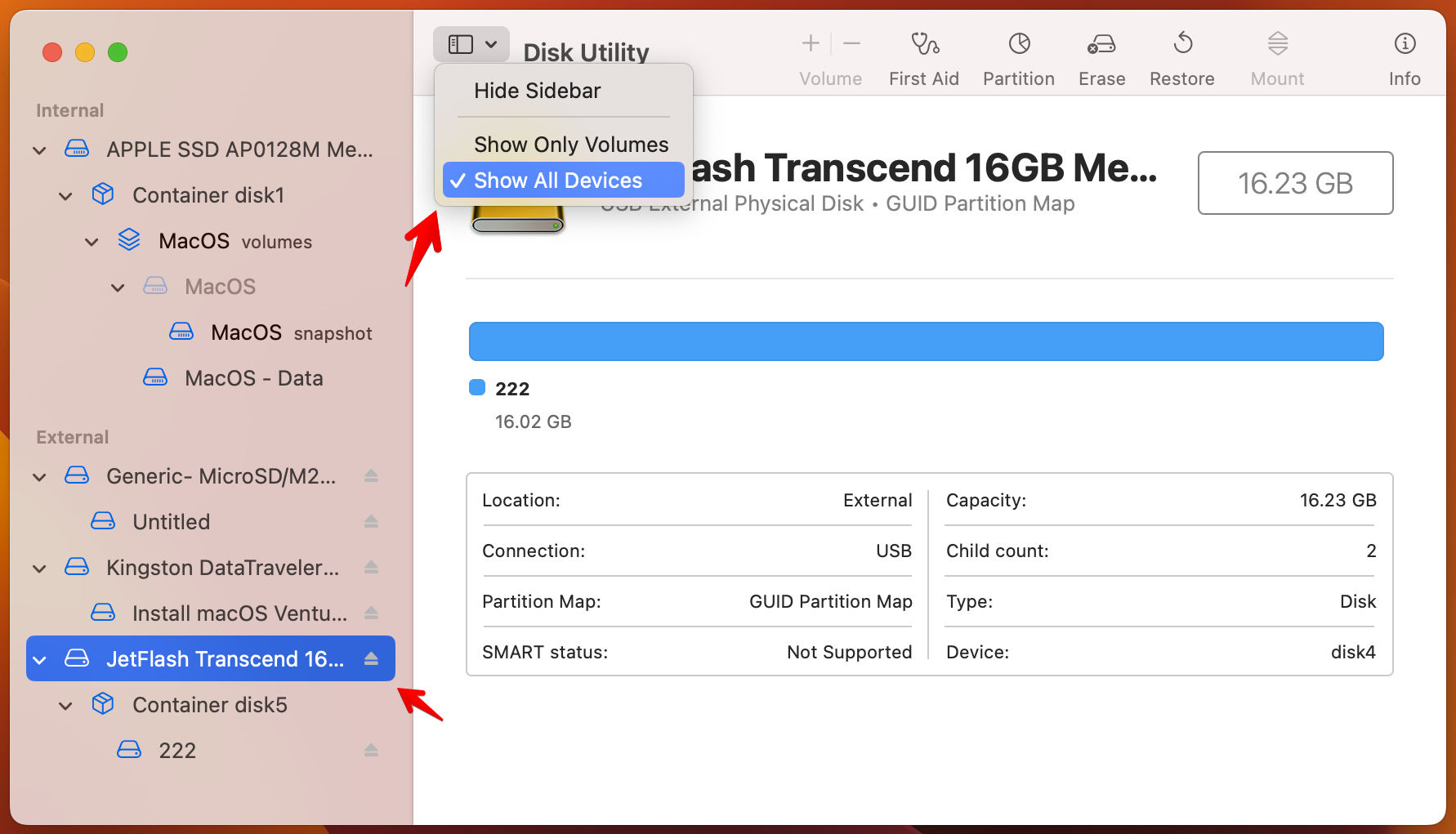Click the JetFlash Transcend drive icon
Viewport: 1456px width, 834px height.
pyautogui.click(x=77, y=658)
